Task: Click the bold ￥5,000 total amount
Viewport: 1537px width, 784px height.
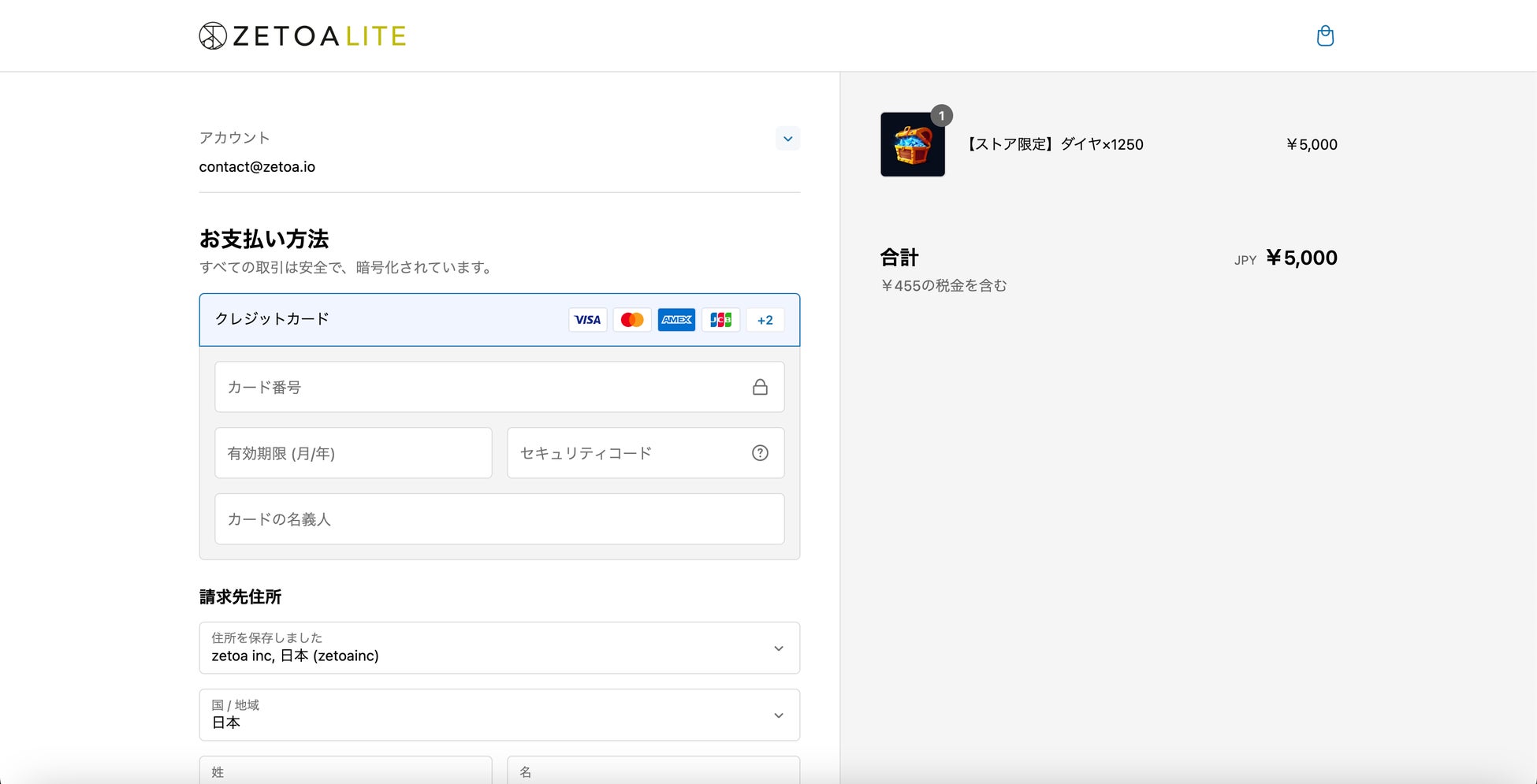Action: tap(1301, 258)
